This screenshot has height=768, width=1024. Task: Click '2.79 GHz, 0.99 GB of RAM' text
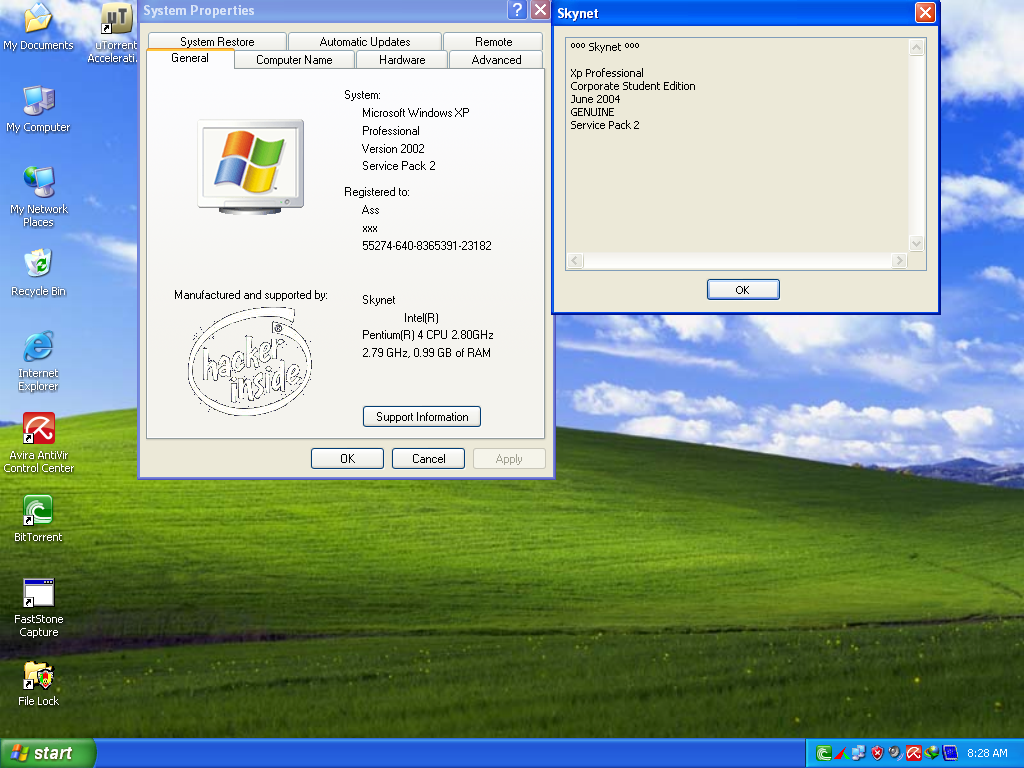pos(426,353)
